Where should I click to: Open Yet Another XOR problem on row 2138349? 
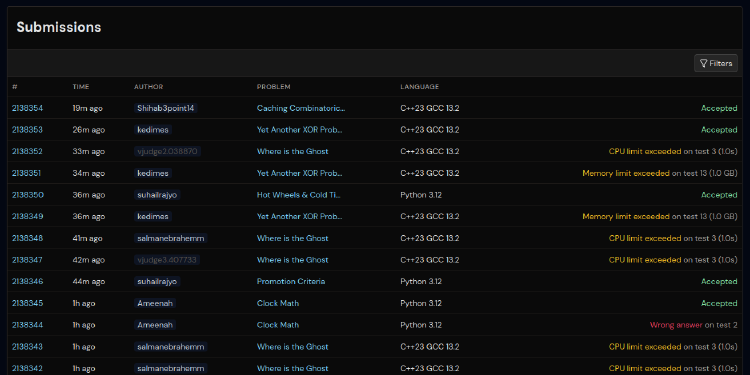[300, 216]
